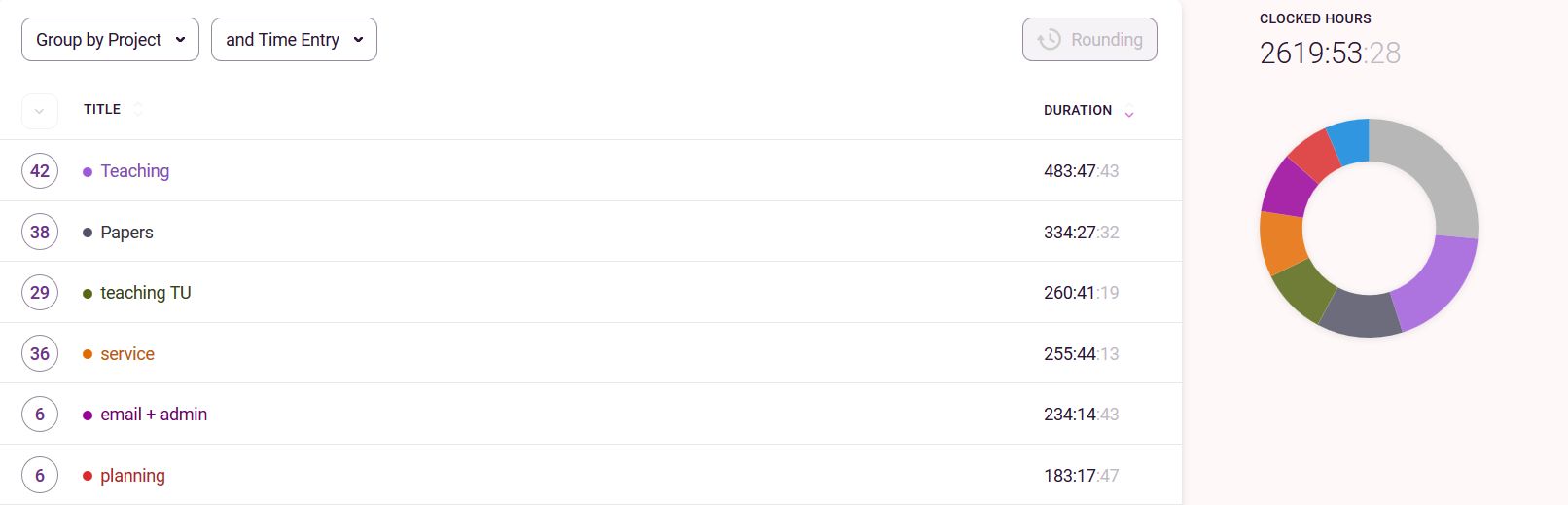The width and height of the screenshot is (1568, 505).
Task: Sort by the TITLE column header
Action: [x=102, y=109]
